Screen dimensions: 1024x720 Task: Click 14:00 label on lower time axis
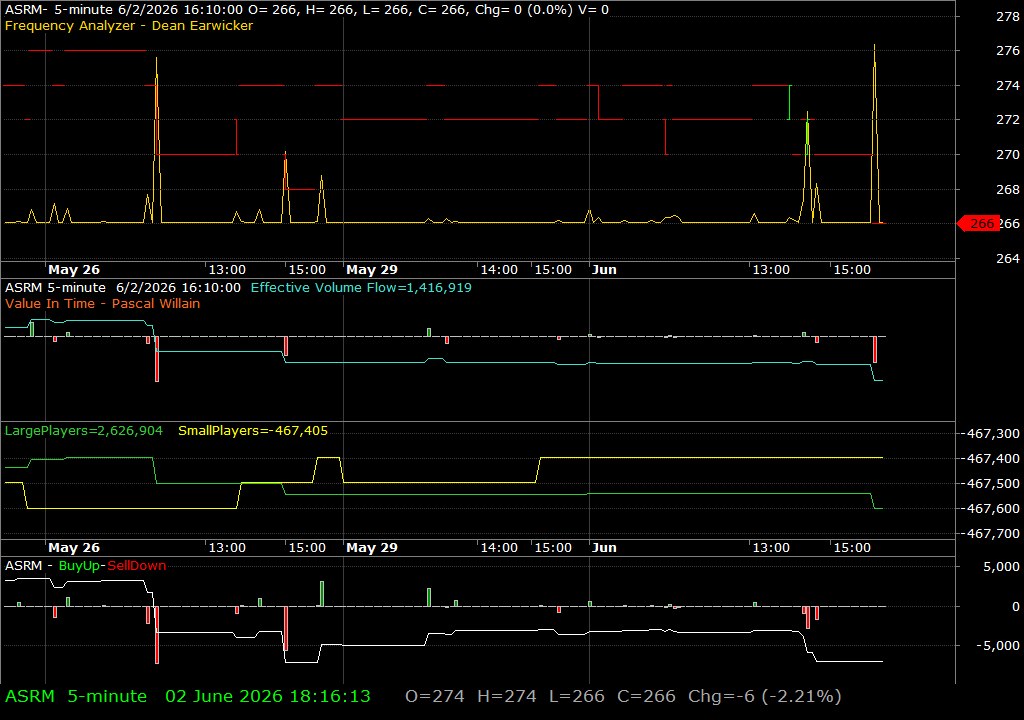coord(499,548)
